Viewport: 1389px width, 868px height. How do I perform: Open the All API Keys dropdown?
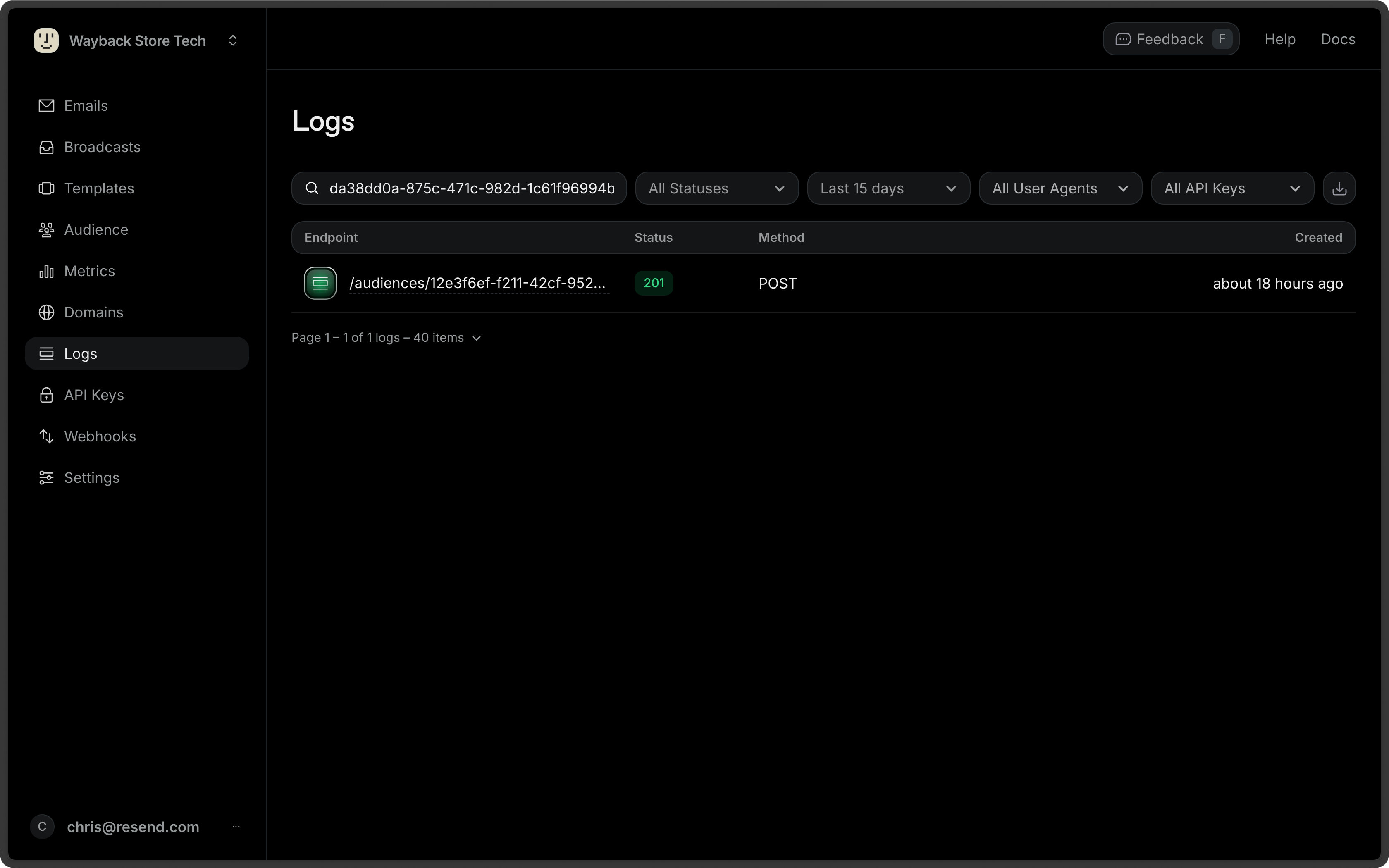(1232, 188)
